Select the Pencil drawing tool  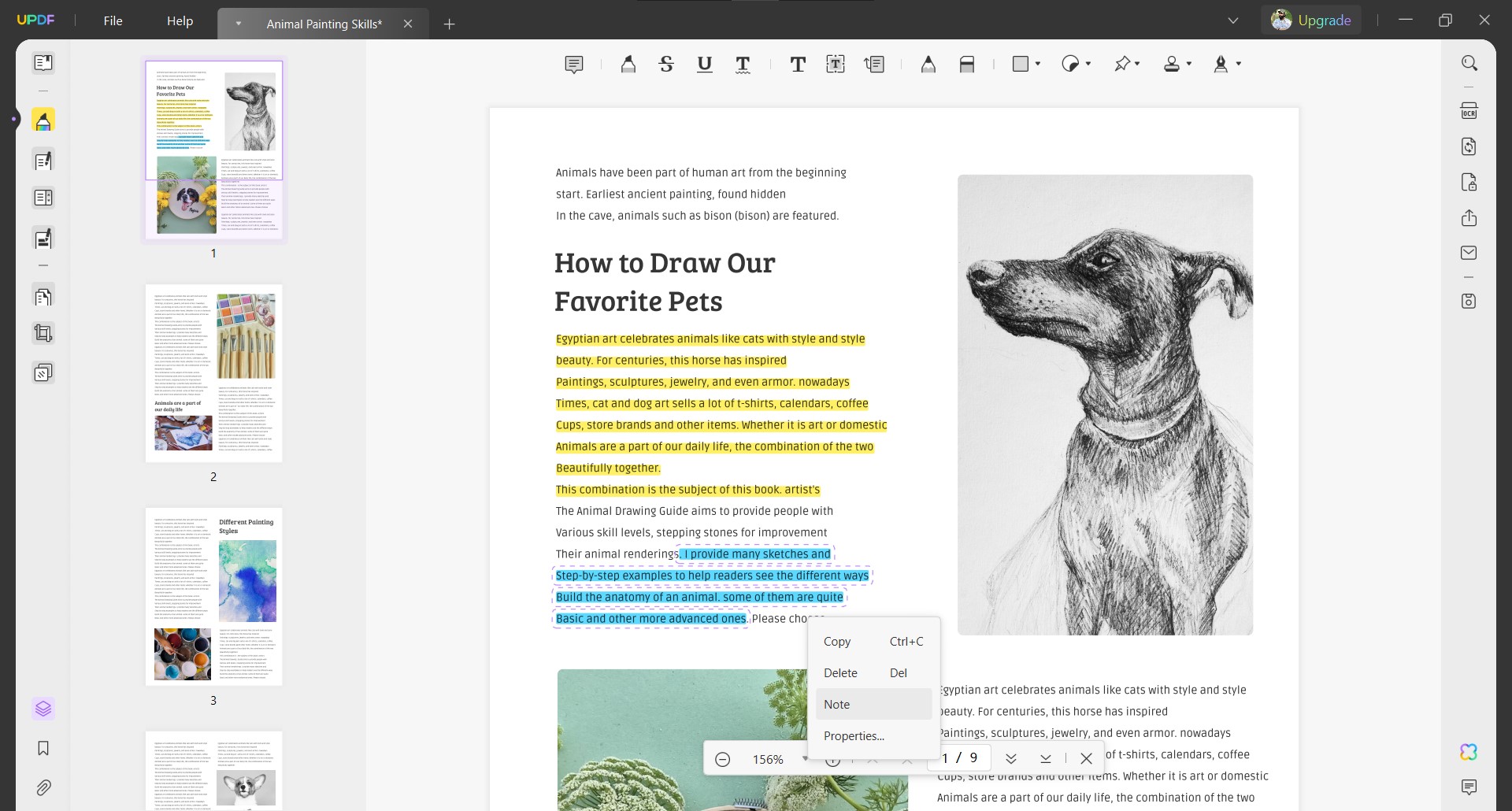pyautogui.click(x=928, y=64)
